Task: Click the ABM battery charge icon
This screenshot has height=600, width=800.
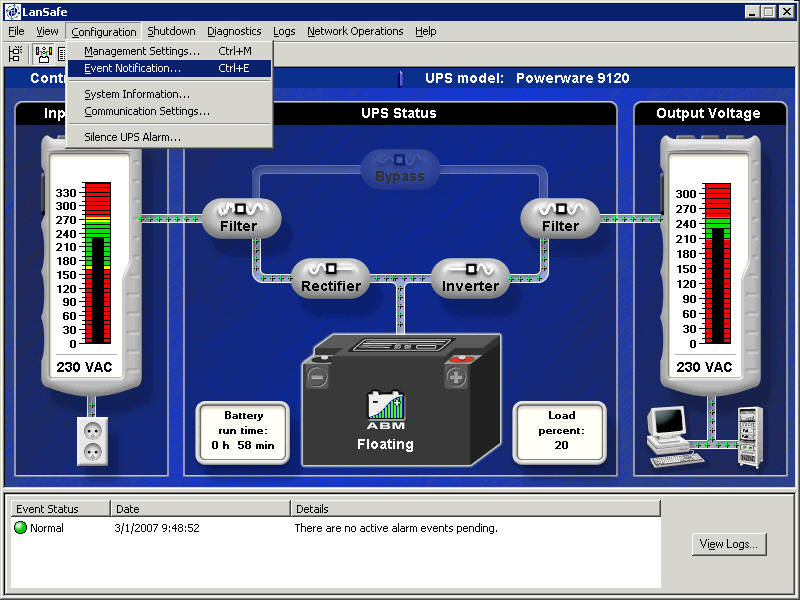Action: coord(386,410)
